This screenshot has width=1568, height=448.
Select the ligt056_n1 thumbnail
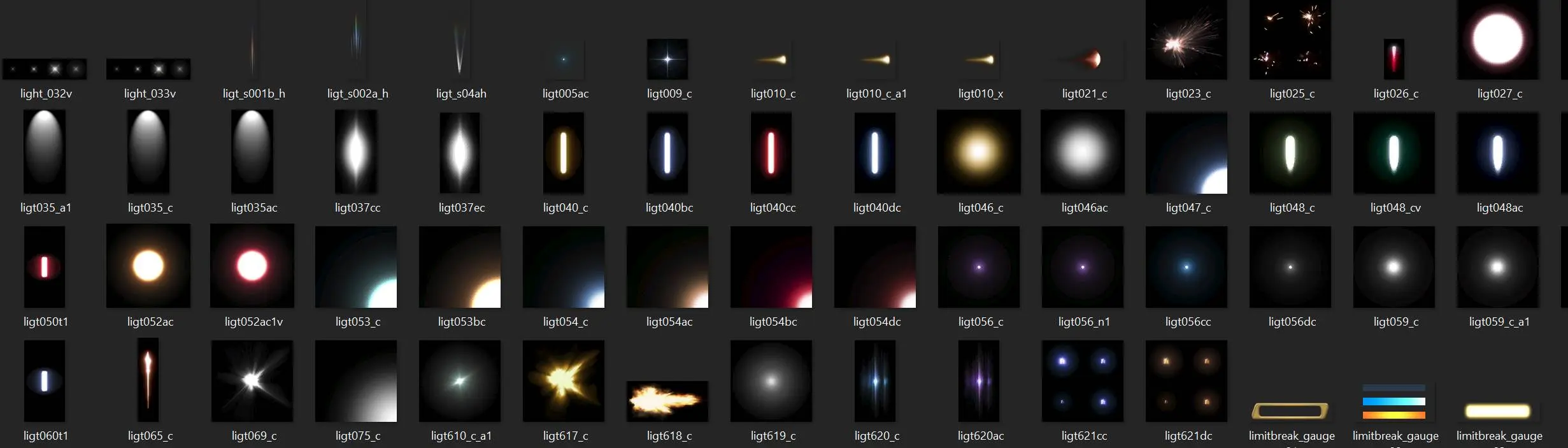point(1083,267)
